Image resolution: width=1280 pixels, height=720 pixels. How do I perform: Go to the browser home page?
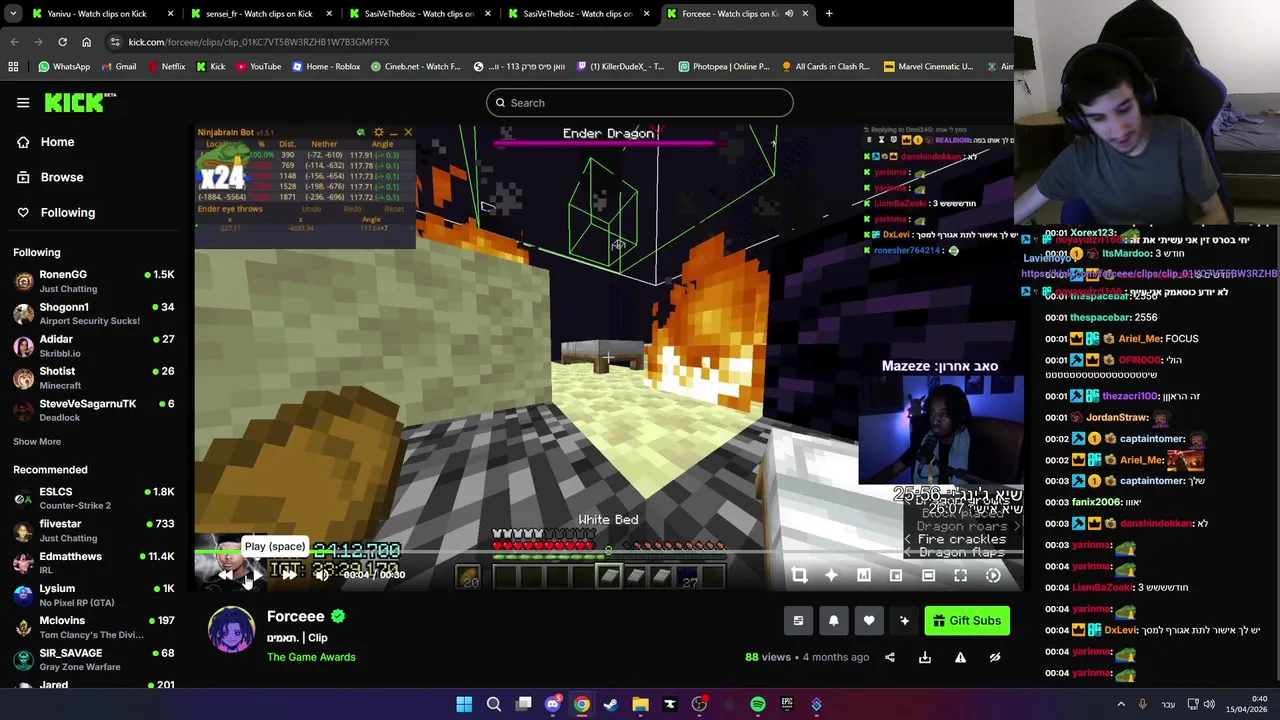click(86, 42)
